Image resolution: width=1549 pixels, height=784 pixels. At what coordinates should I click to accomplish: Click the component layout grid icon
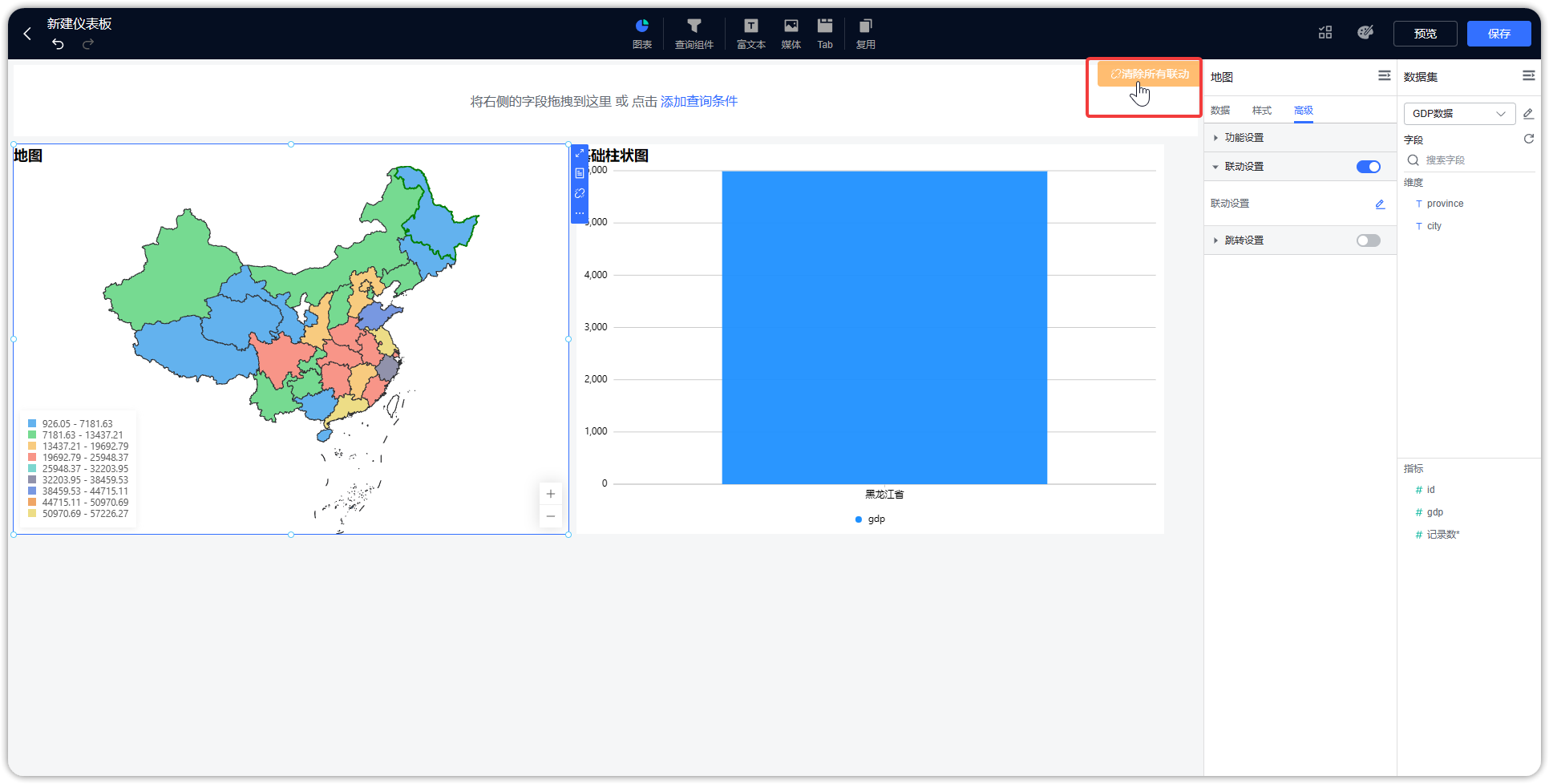pos(1325,33)
